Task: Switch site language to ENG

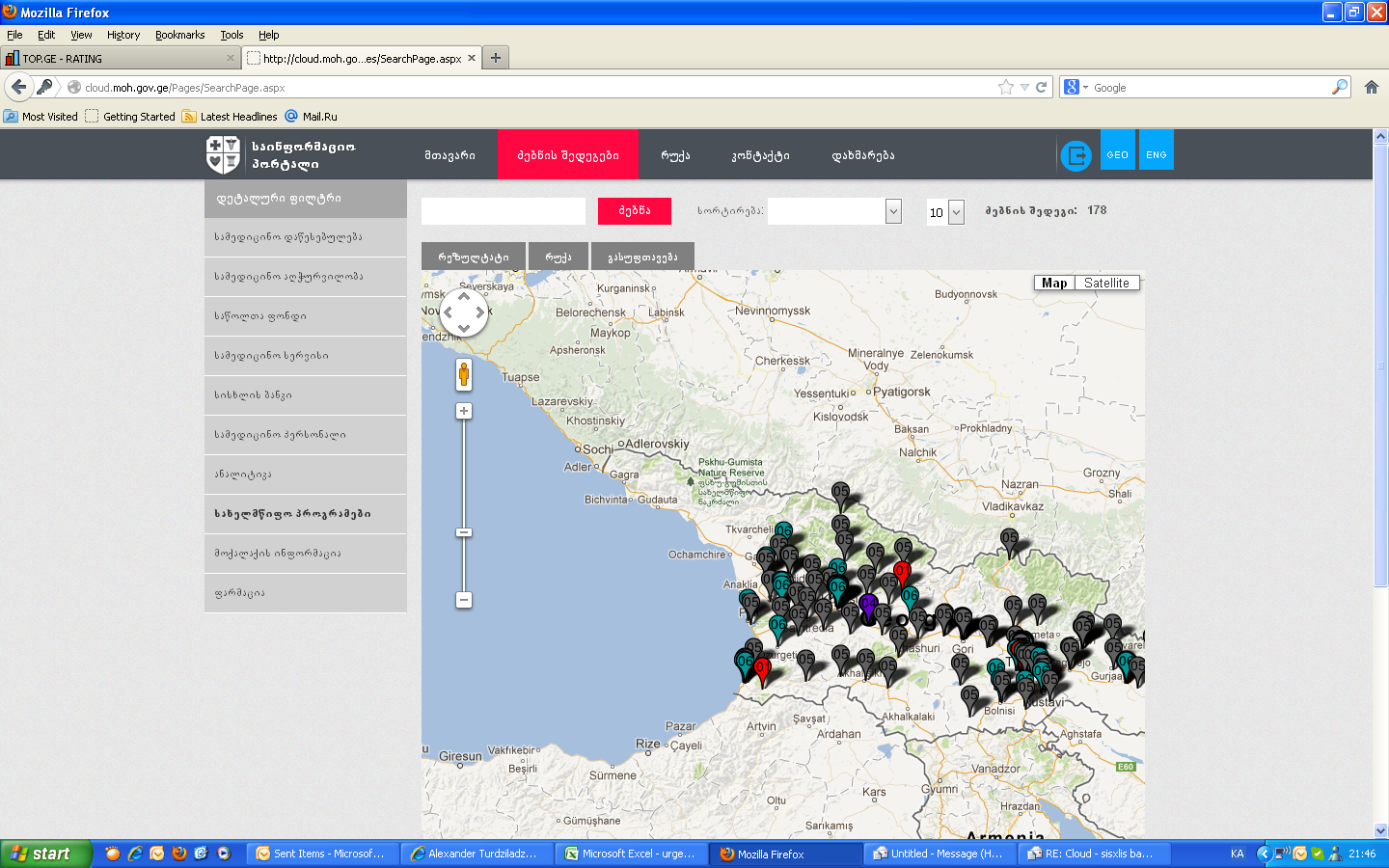Action: [x=1156, y=154]
